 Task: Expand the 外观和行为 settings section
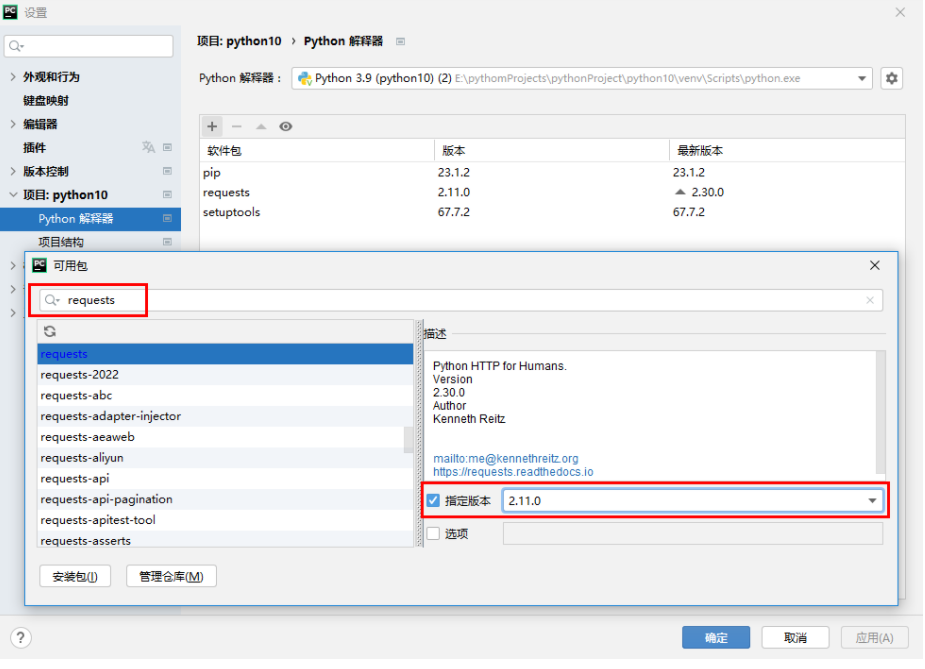(13, 77)
